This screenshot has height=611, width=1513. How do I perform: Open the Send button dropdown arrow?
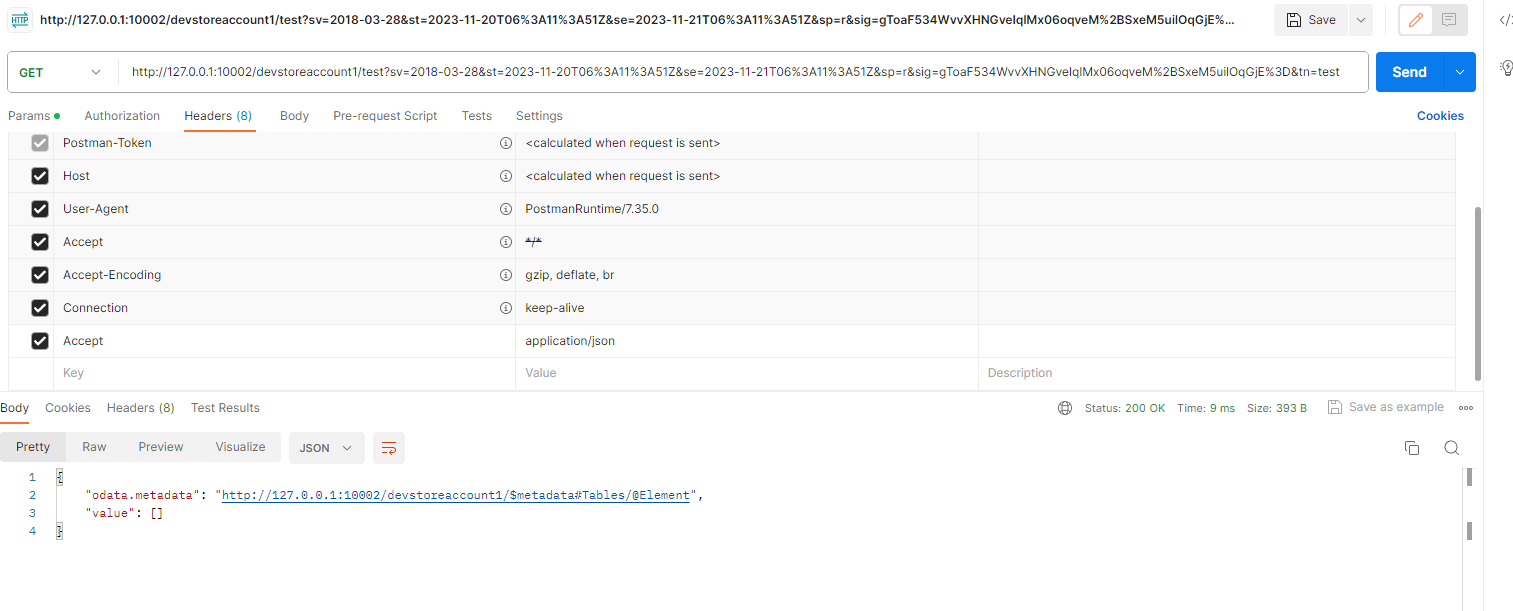(x=1458, y=71)
